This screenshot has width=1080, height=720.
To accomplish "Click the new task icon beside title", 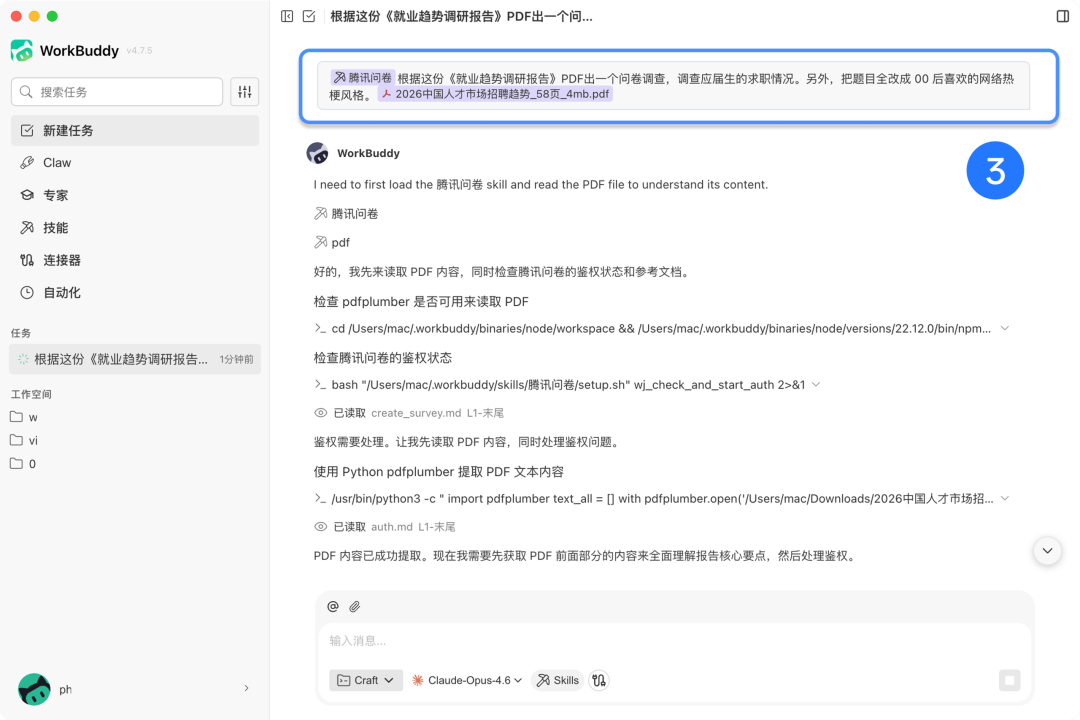I will [x=309, y=16].
